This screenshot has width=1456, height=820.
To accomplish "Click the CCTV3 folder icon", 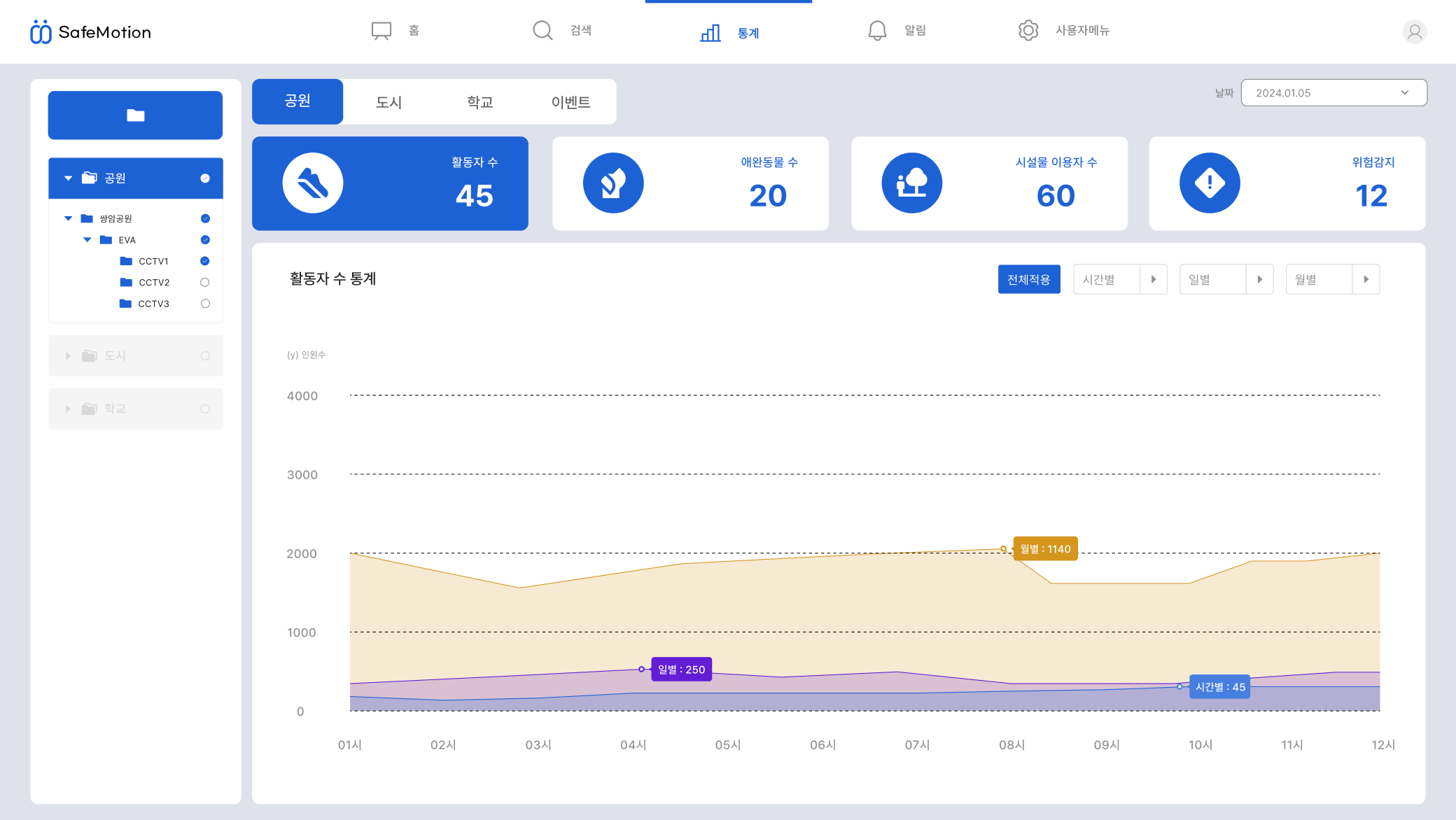I will pyautogui.click(x=125, y=303).
